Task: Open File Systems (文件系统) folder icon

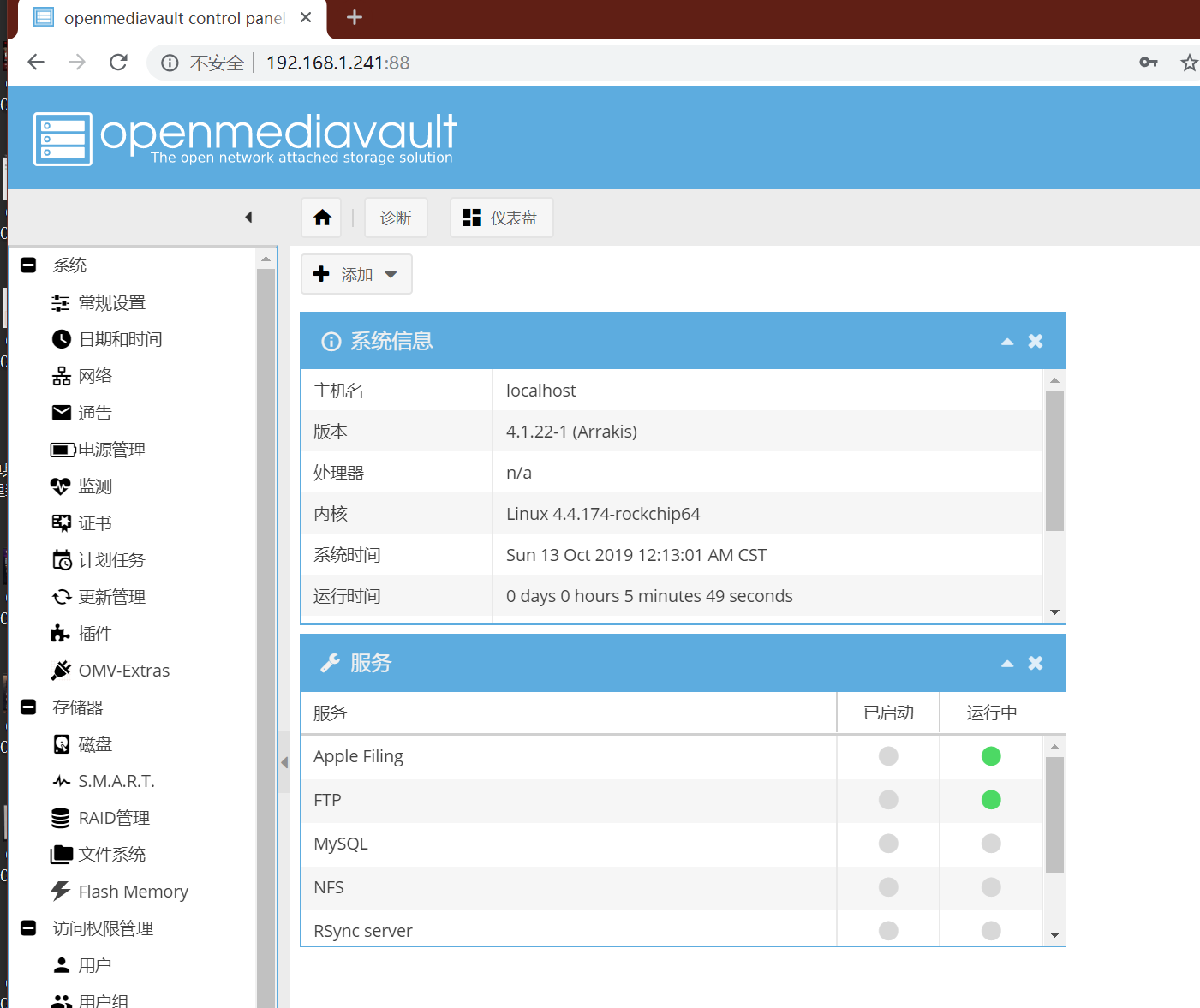Action: [x=62, y=854]
